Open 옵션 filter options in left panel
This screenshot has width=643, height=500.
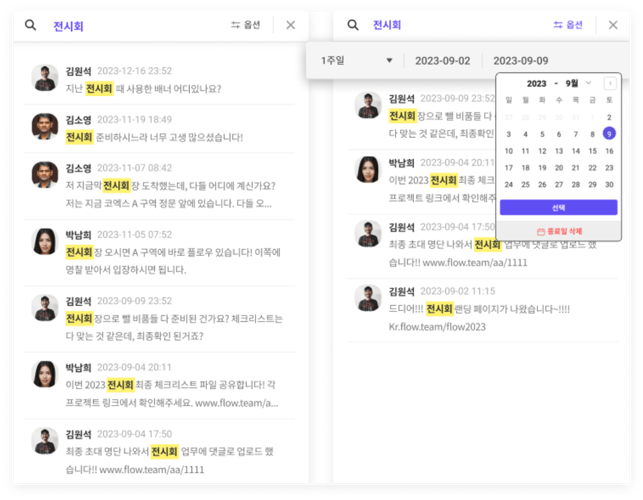point(245,25)
